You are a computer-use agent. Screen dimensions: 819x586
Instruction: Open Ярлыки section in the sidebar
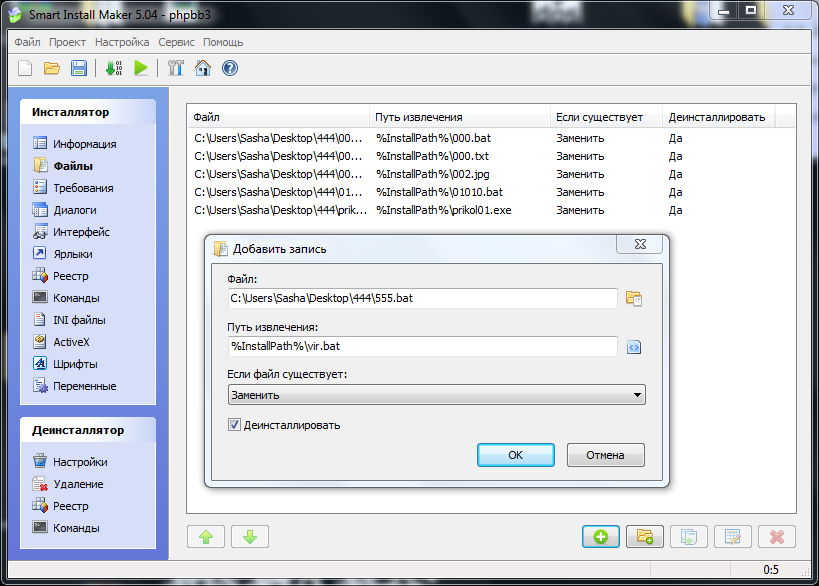tap(63, 254)
